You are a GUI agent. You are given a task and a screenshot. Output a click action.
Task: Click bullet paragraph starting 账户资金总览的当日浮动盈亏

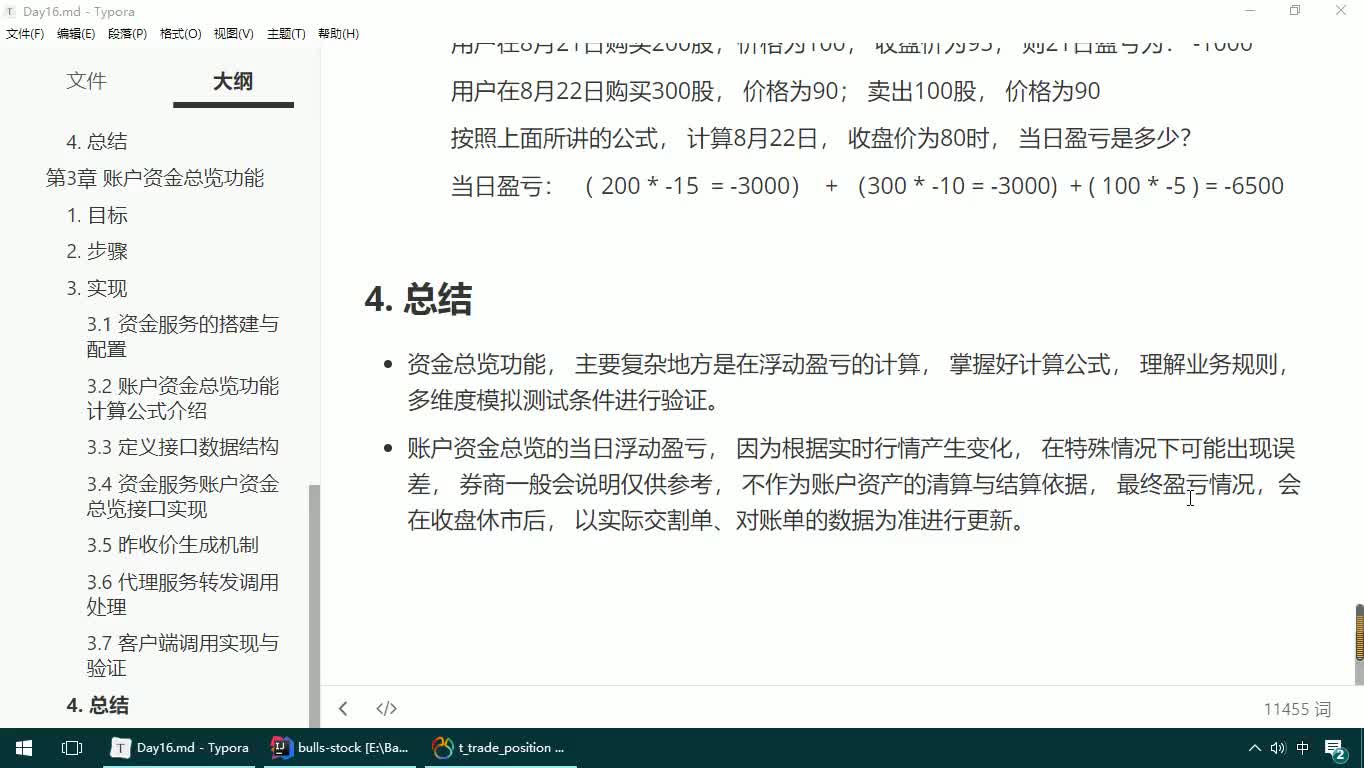coord(854,485)
